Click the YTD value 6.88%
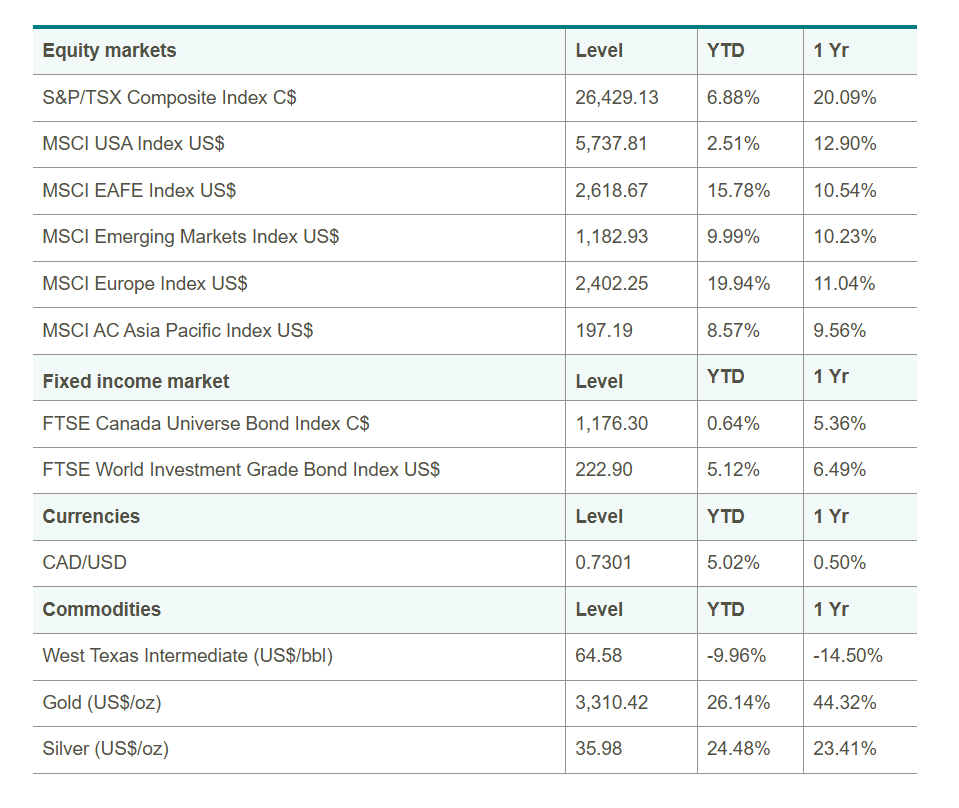The width and height of the screenshot is (959, 808). click(733, 98)
